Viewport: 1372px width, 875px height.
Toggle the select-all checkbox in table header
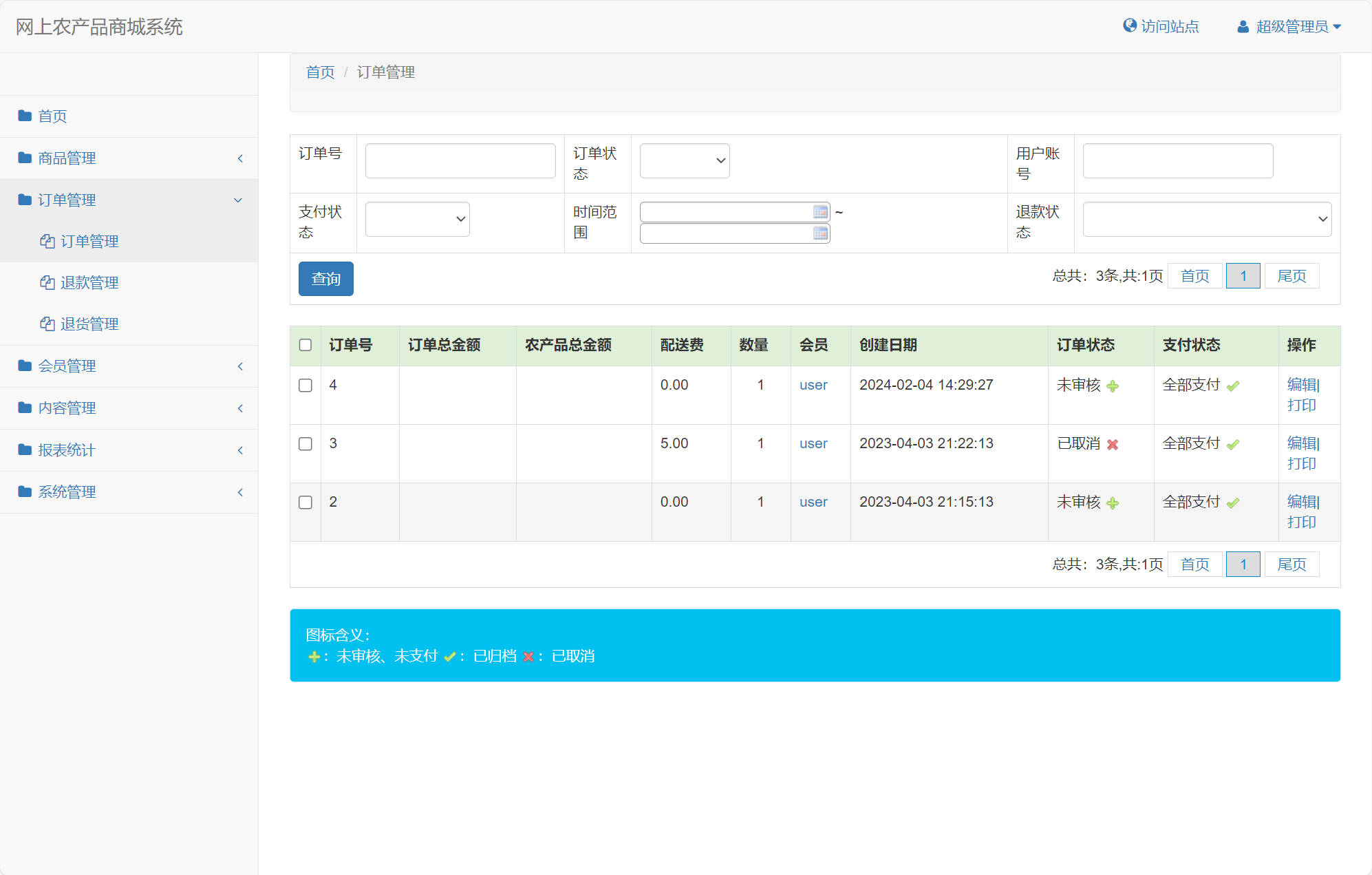click(306, 345)
